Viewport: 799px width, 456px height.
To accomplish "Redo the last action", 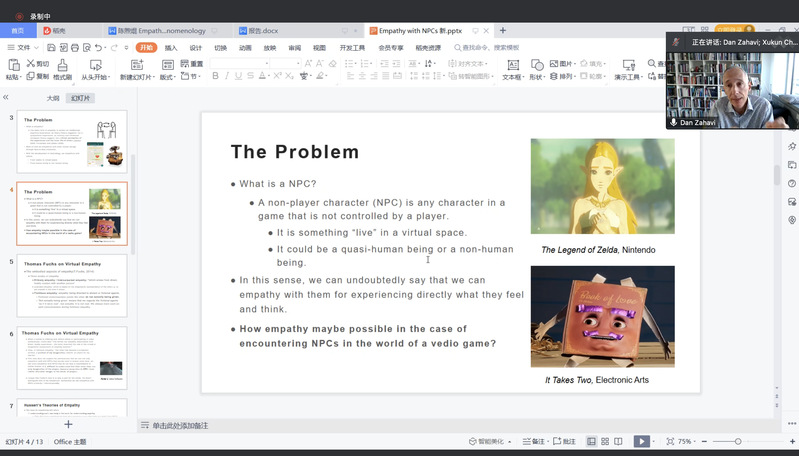I will click(x=114, y=47).
